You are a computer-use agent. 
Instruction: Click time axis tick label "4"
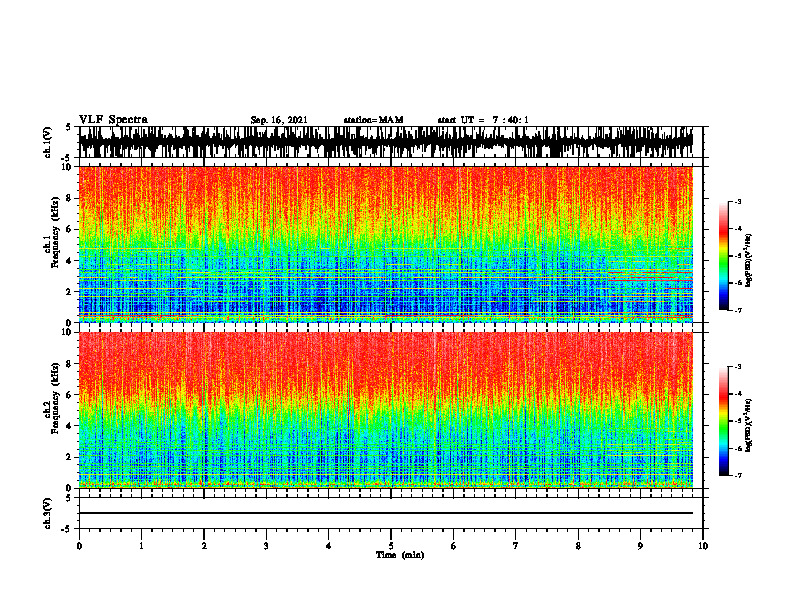[x=329, y=546]
